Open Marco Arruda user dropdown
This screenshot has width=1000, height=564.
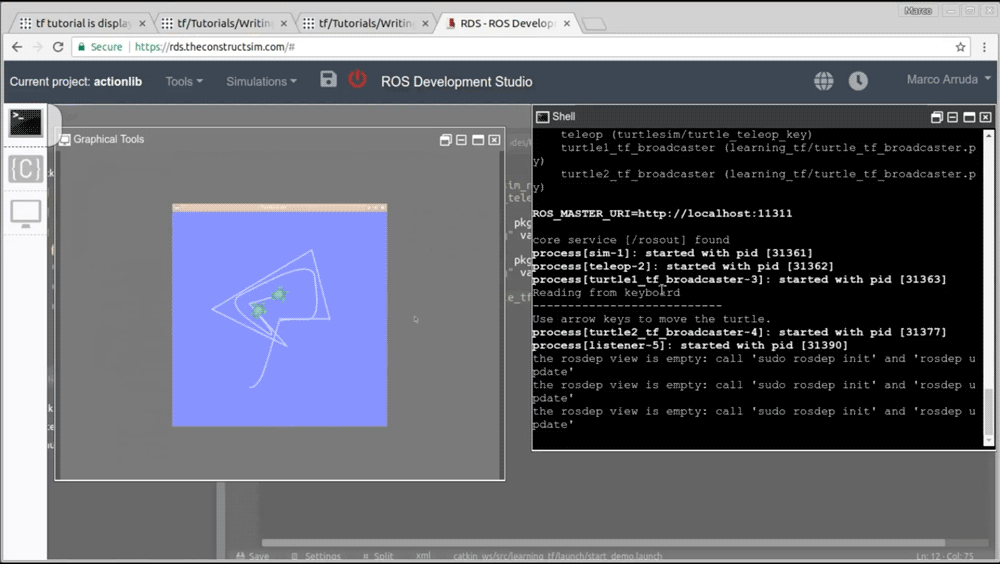pyautogui.click(x=948, y=80)
